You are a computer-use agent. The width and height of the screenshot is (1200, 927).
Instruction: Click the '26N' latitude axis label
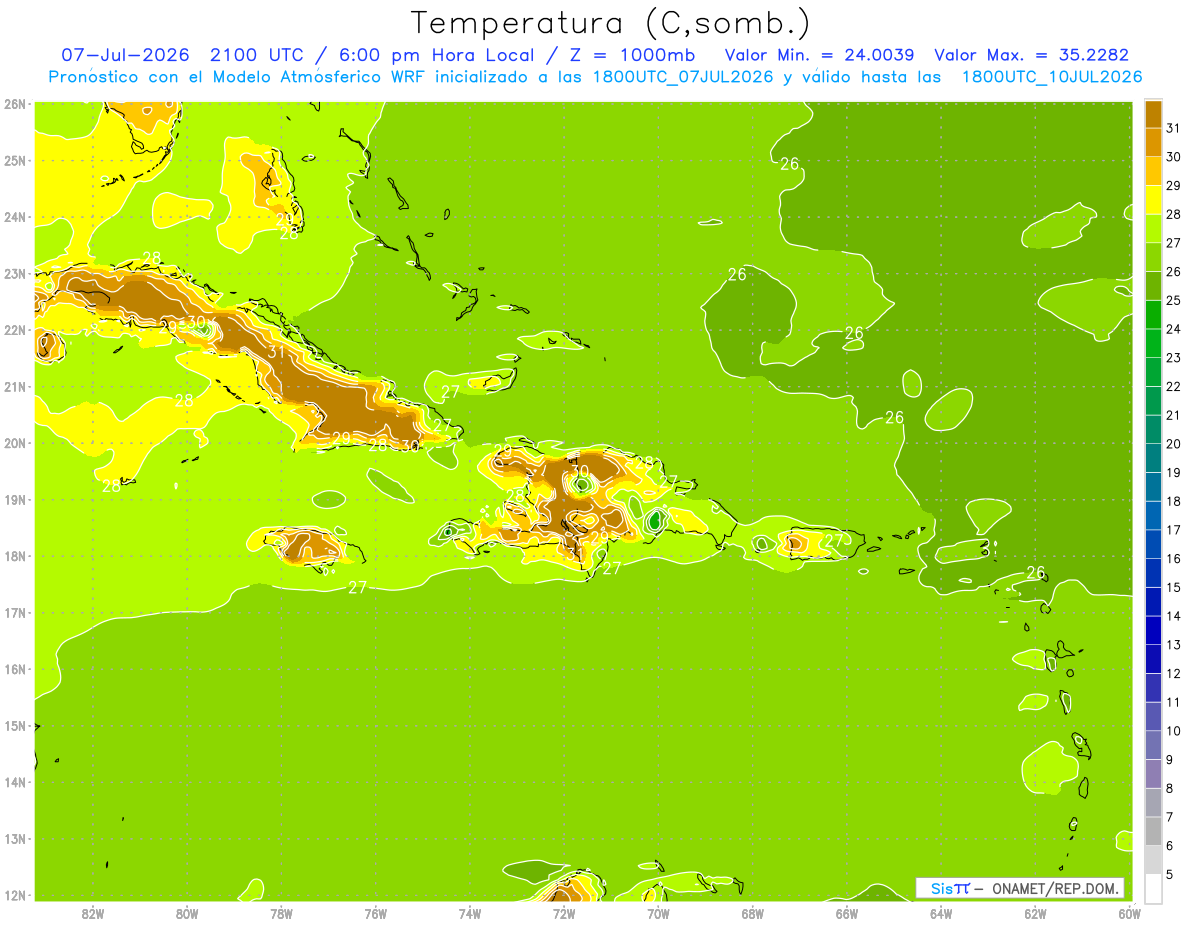click(x=15, y=104)
